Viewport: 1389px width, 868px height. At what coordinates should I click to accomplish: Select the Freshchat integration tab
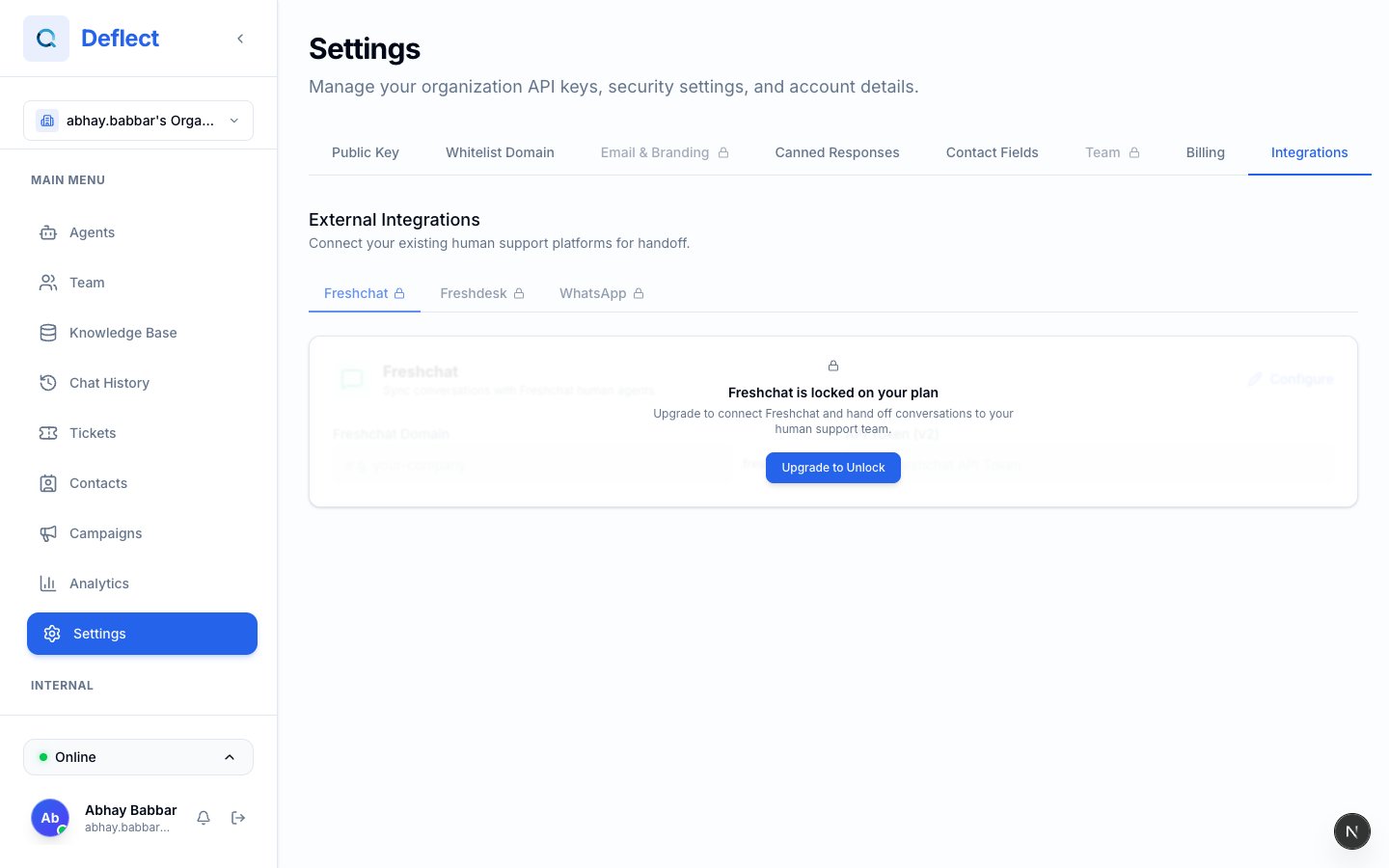(365, 293)
